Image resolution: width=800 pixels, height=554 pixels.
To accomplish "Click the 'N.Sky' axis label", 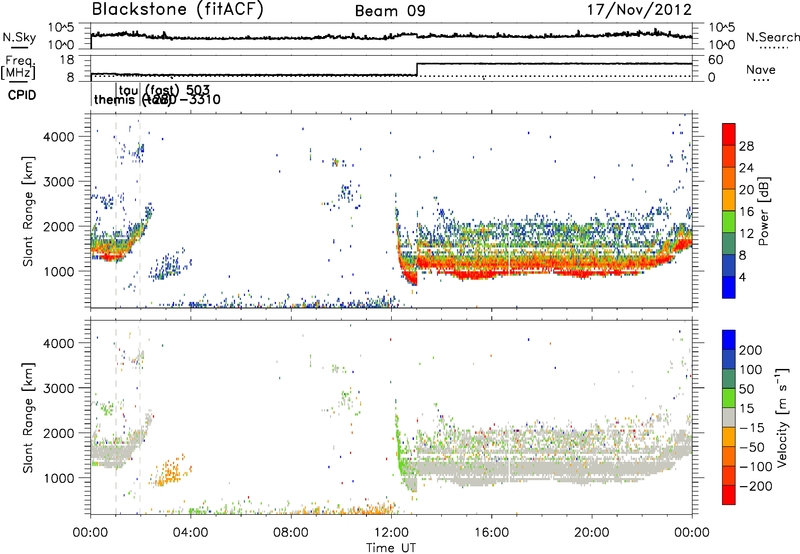I will pyautogui.click(x=19, y=37).
